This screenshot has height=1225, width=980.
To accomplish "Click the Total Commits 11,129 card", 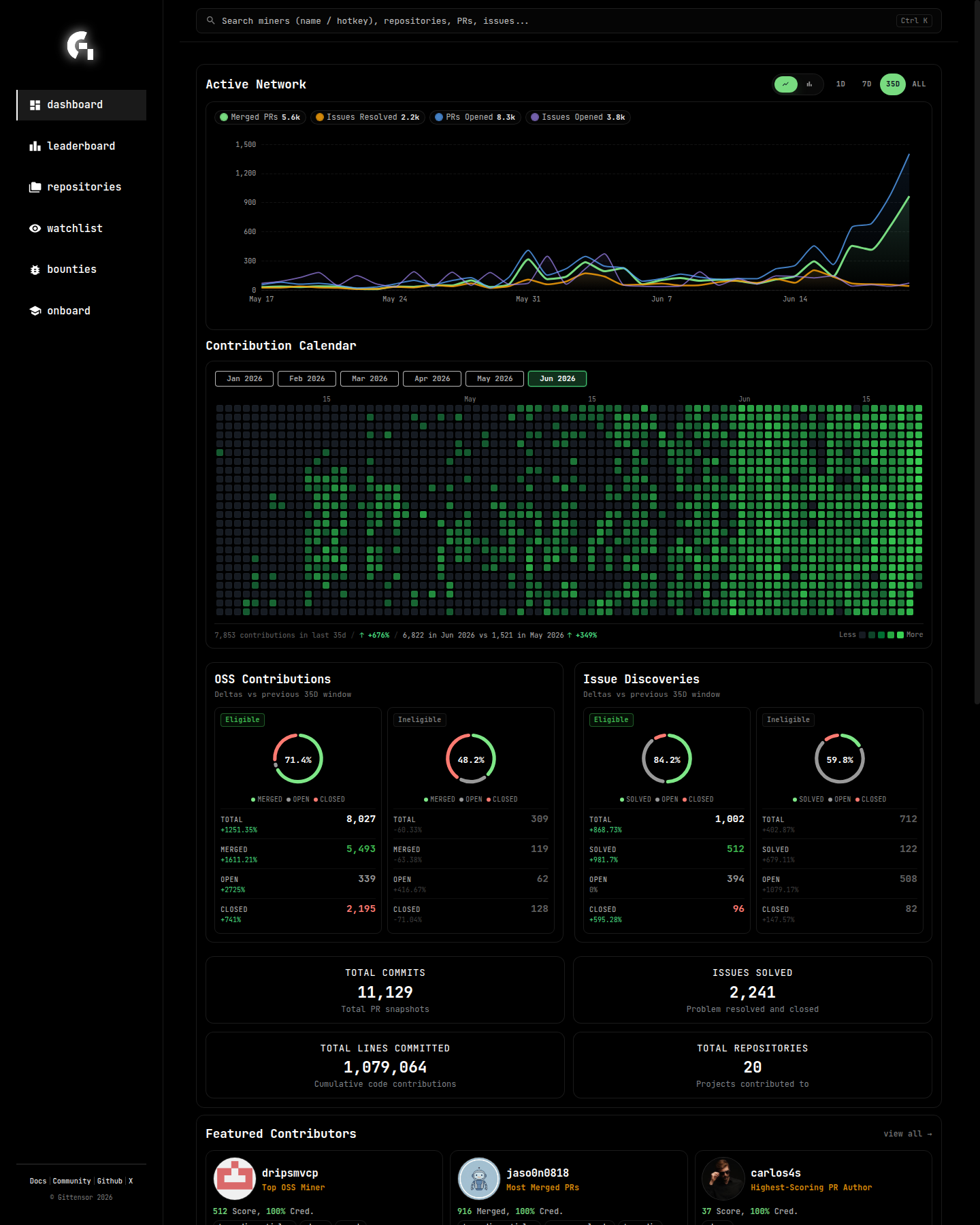I will click(385, 990).
